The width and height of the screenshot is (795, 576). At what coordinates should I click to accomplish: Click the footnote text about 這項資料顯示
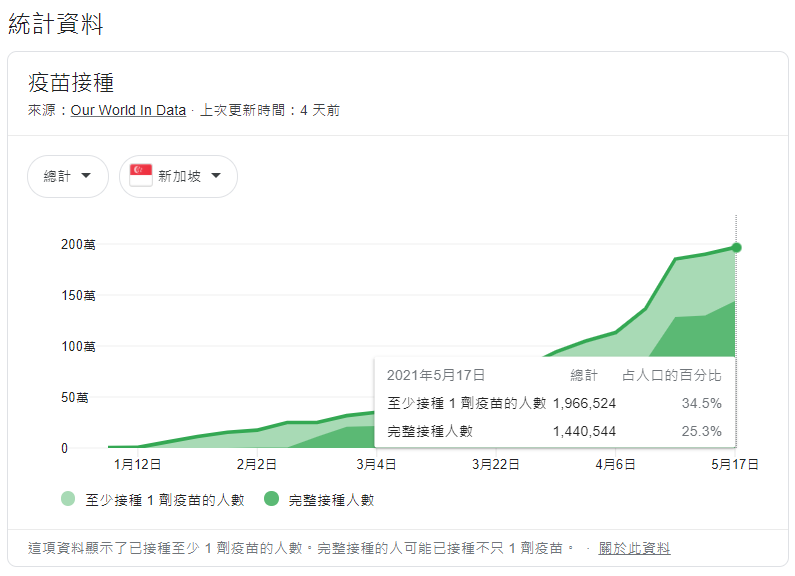[x=301, y=548]
